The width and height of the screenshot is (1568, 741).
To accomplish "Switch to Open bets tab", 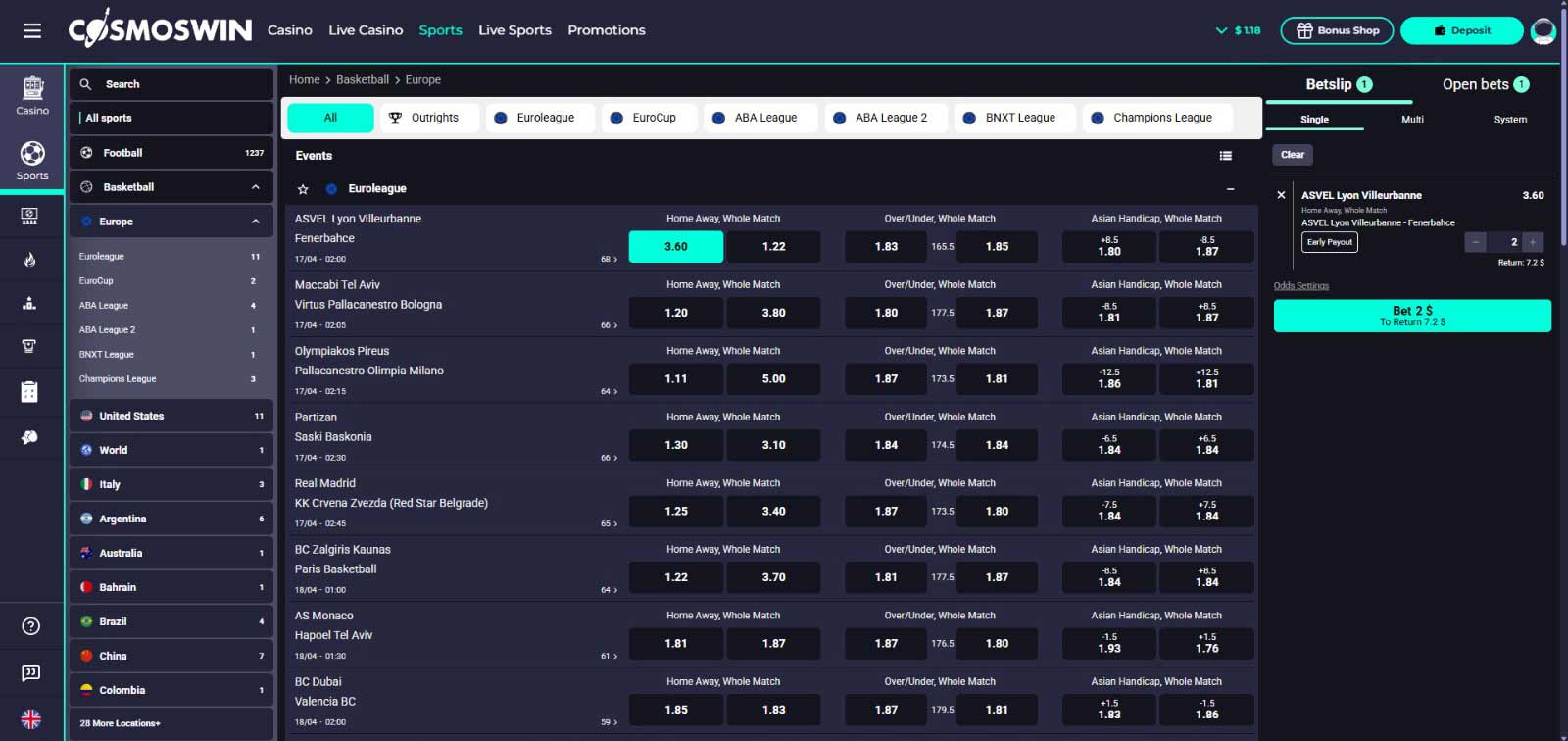I will coord(1486,84).
